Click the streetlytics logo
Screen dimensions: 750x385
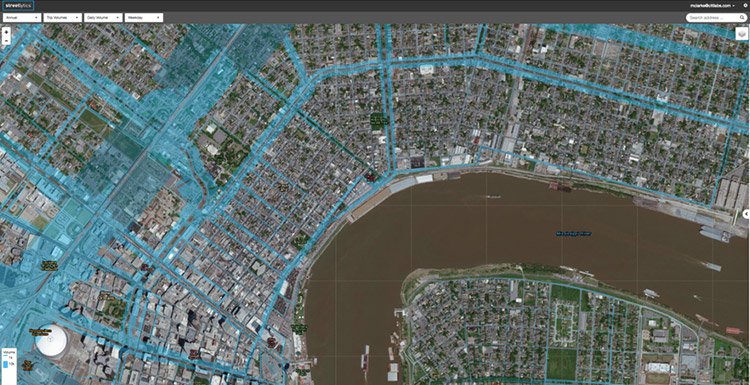click(18, 5)
